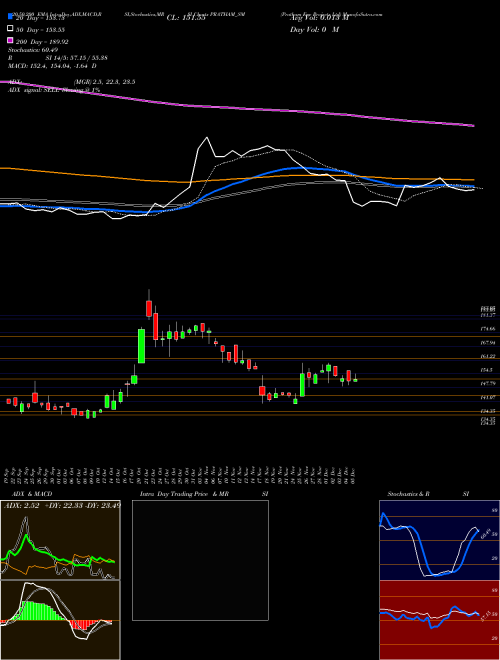Click the blue 20 Day EMA legend swatch

point(10,17)
